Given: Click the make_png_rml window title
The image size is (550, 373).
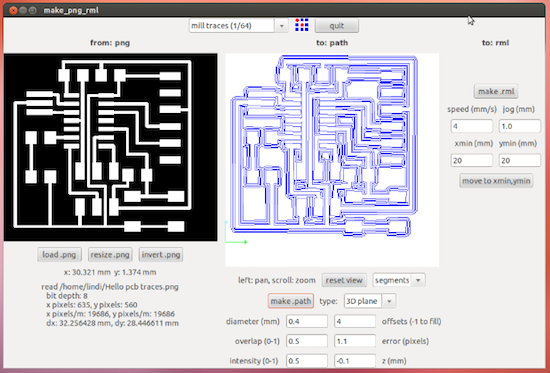Looking at the screenshot, I should point(71,10).
